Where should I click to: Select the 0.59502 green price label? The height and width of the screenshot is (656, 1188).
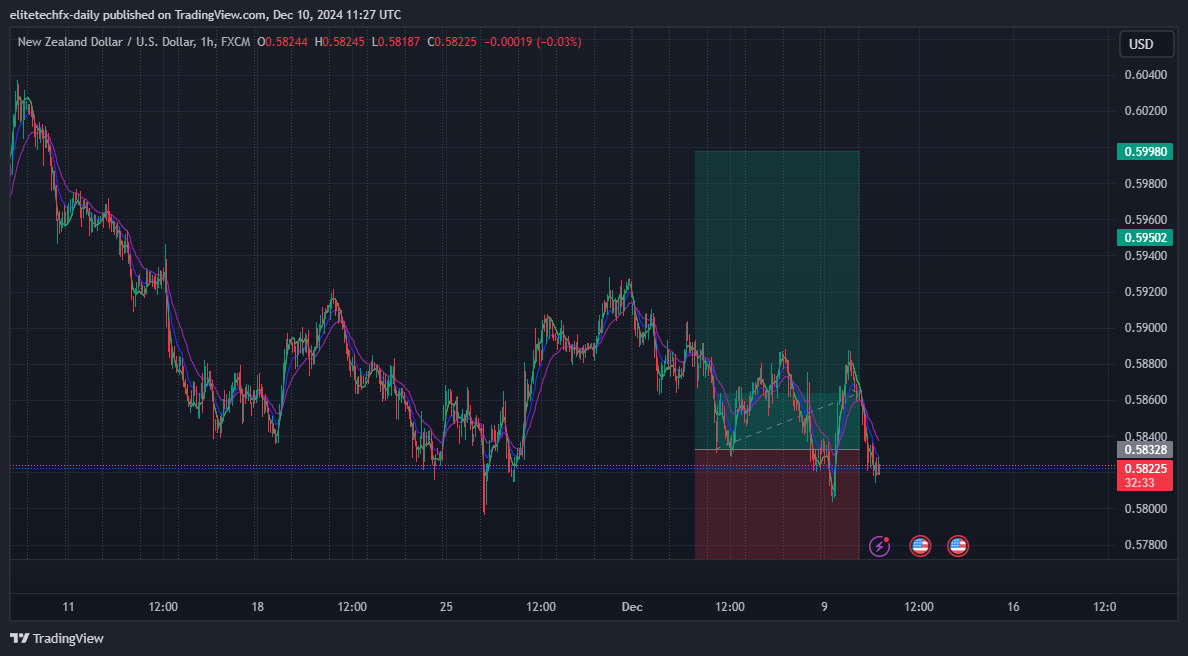point(1145,238)
